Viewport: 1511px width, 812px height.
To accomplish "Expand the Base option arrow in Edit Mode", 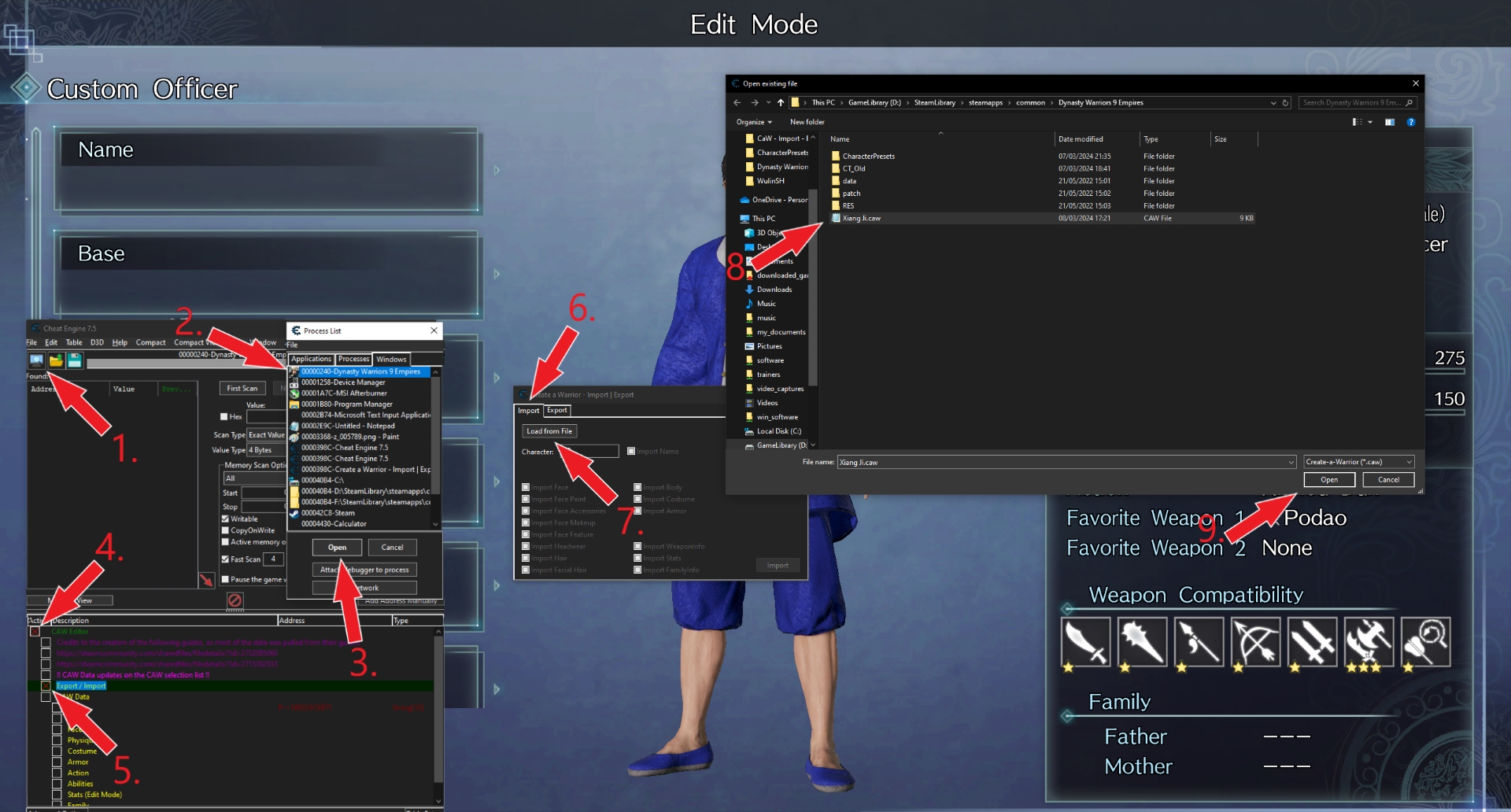I will (x=497, y=274).
